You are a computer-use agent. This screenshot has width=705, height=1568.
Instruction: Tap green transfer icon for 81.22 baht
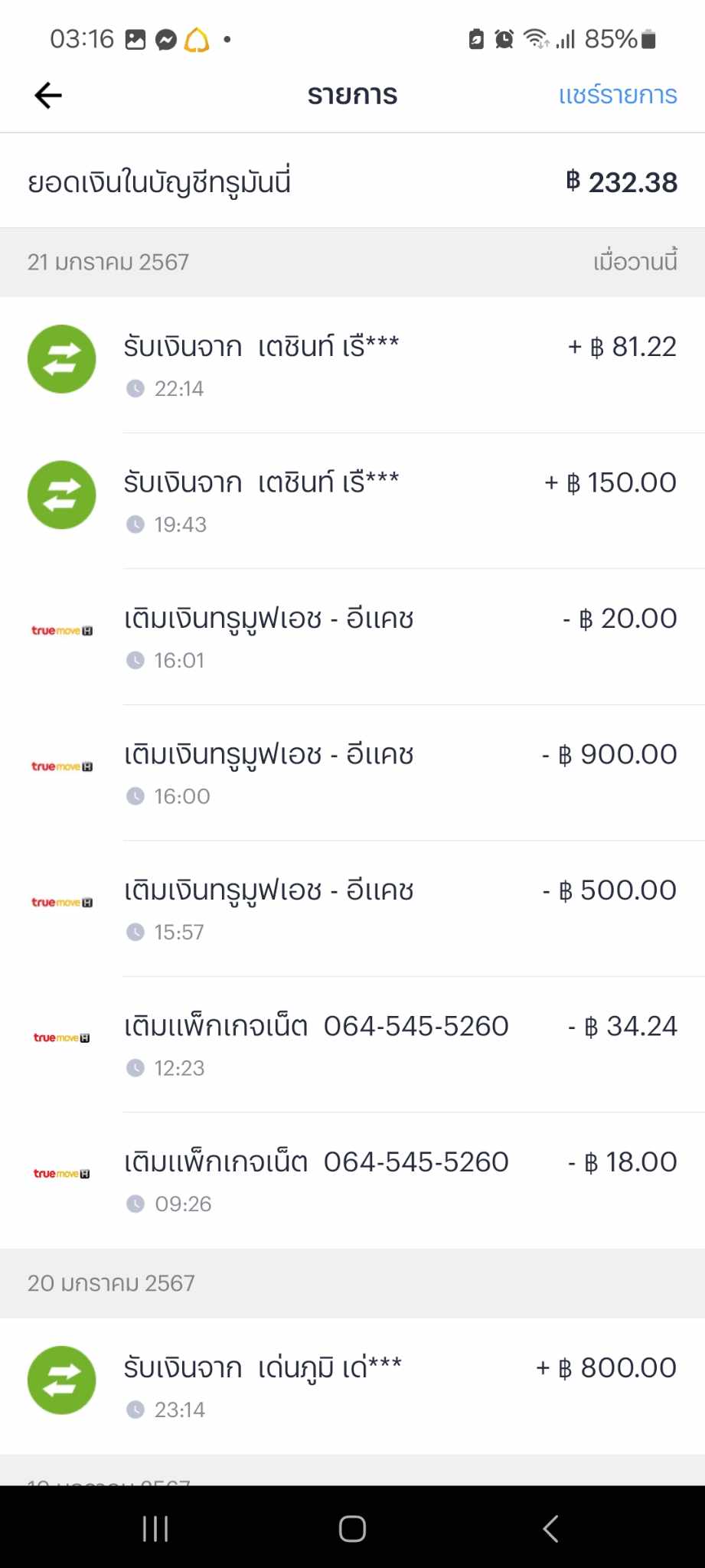[61, 359]
